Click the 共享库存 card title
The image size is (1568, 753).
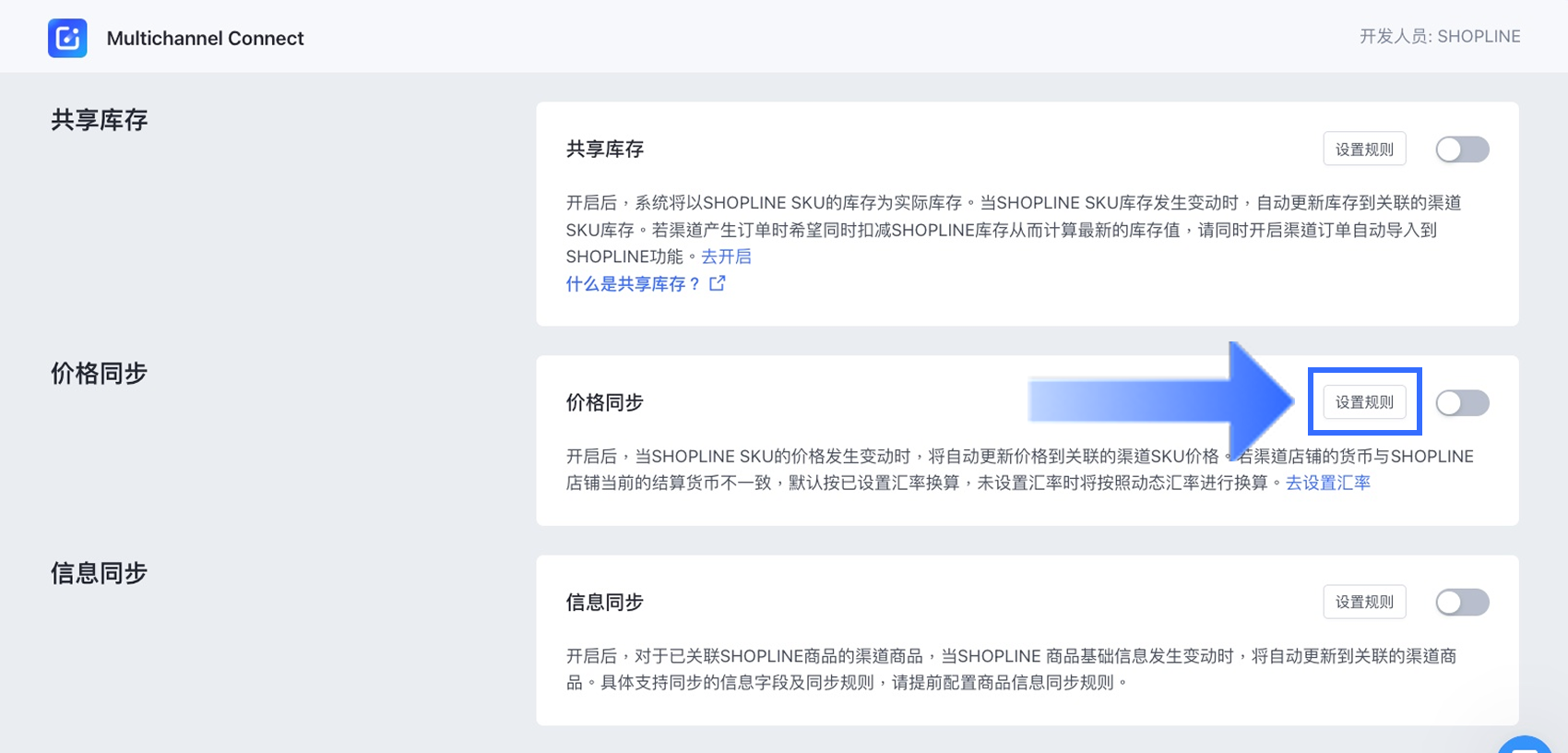click(x=605, y=149)
